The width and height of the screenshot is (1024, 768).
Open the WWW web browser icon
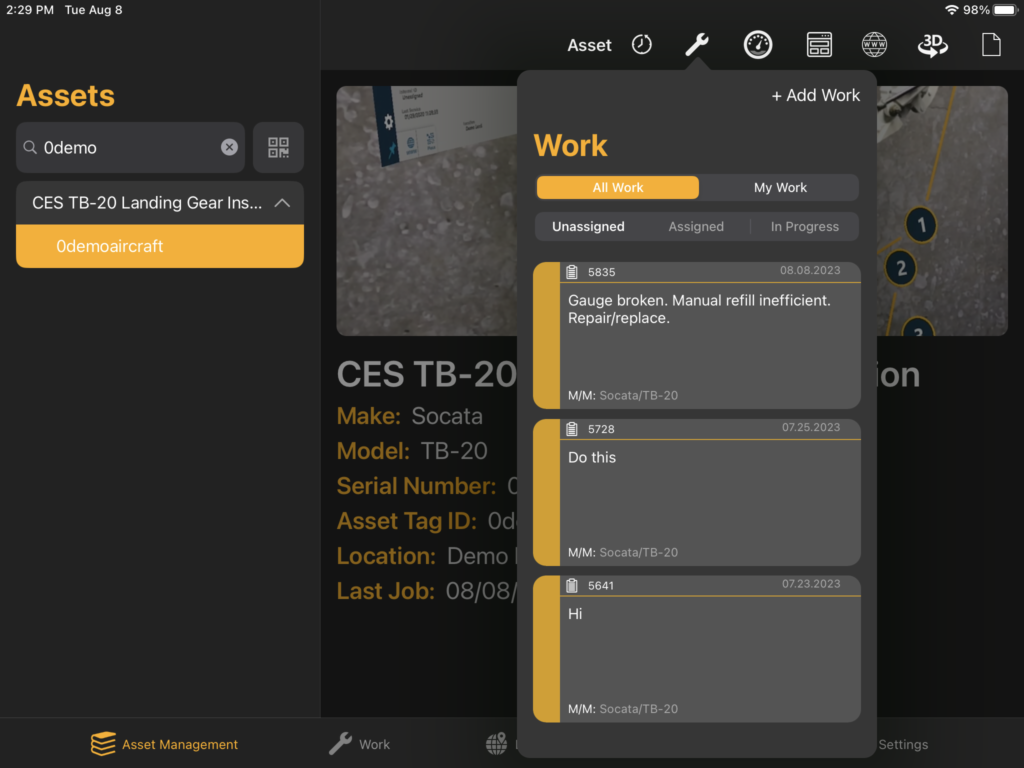[x=874, y=44]
